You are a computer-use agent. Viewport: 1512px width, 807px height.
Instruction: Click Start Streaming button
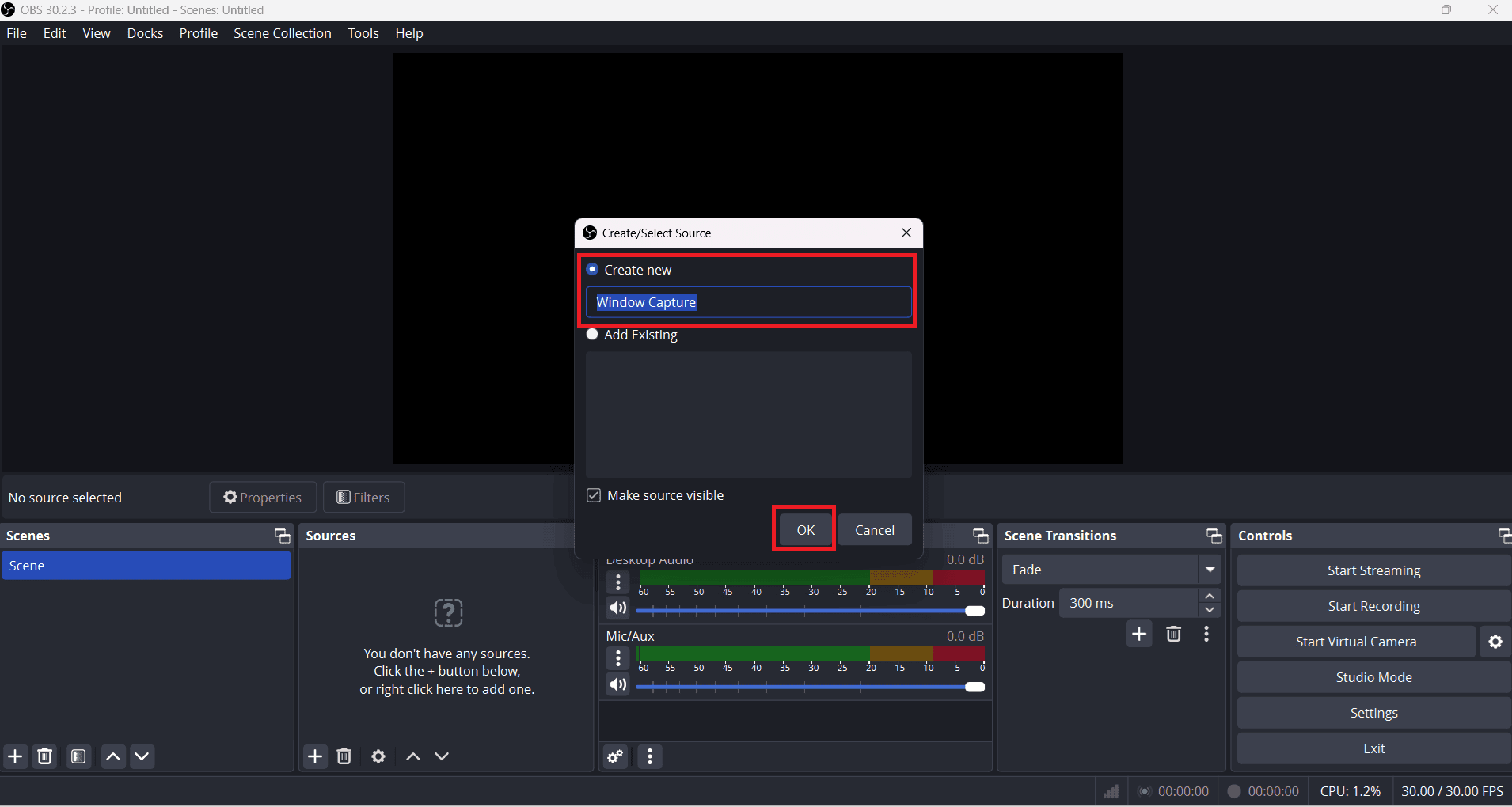(x=1374, y=570)
